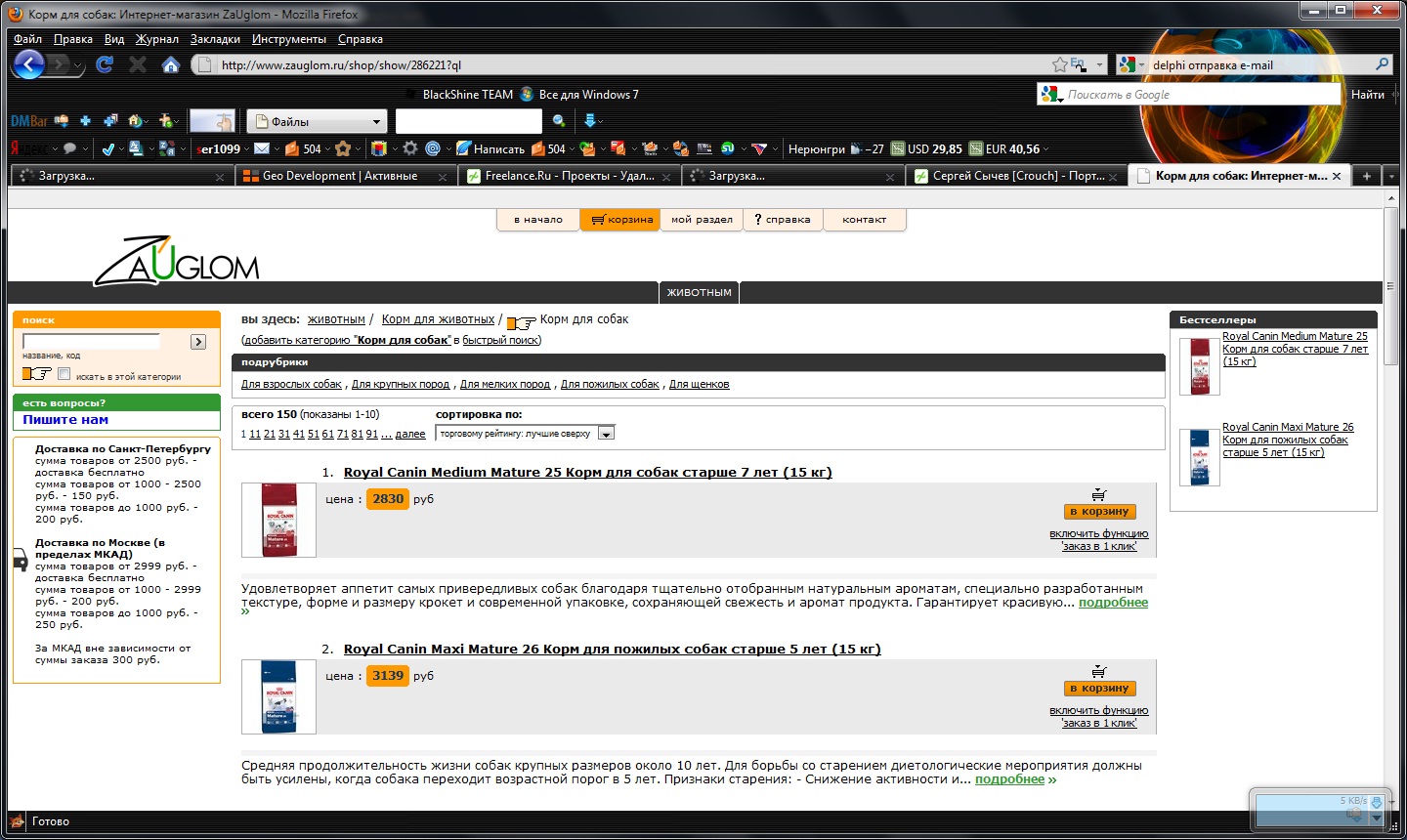This screenshot has height=840, width=1407.
Task: Reload the current page
Action: [x=105, y=64]
